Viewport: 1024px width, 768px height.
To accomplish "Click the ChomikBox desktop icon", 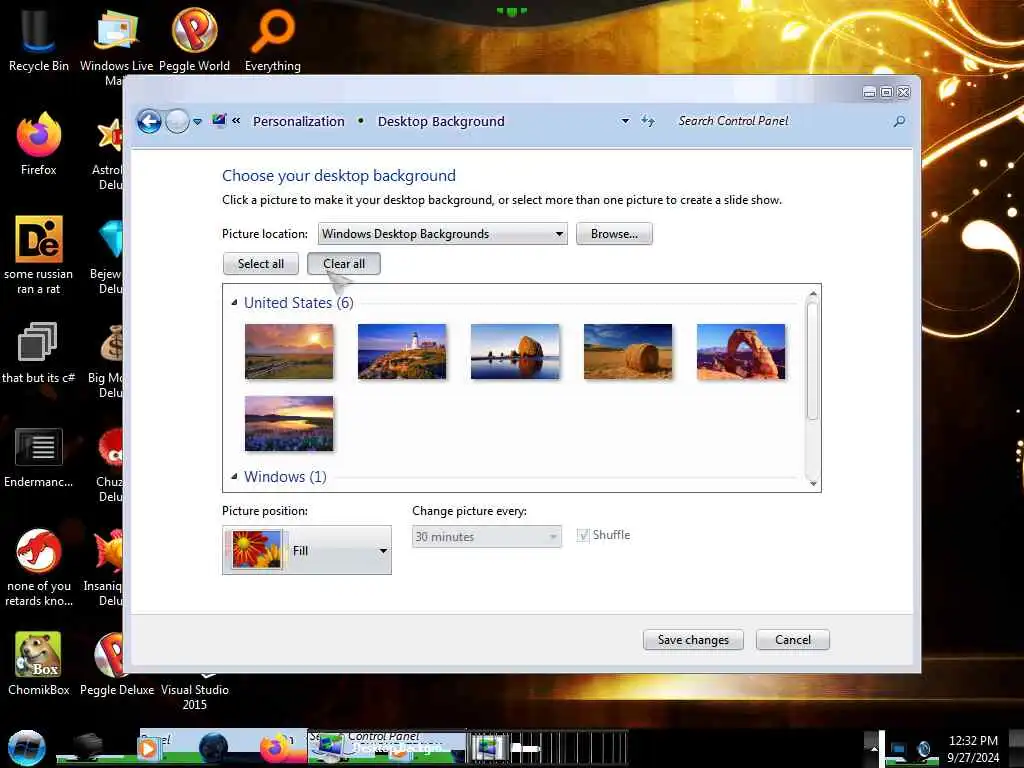I will tap(39, 664).
